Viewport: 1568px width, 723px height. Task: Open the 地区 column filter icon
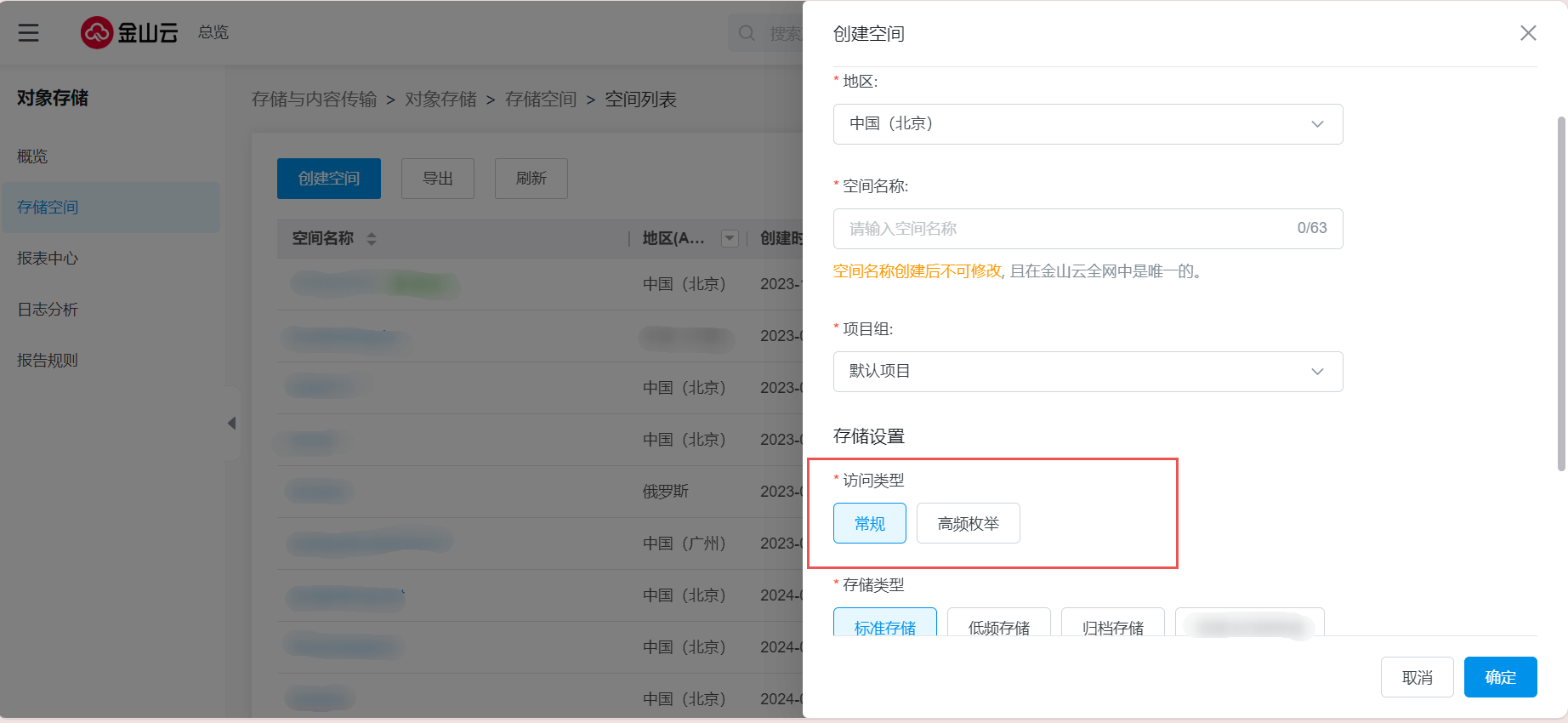pos(729,239)
